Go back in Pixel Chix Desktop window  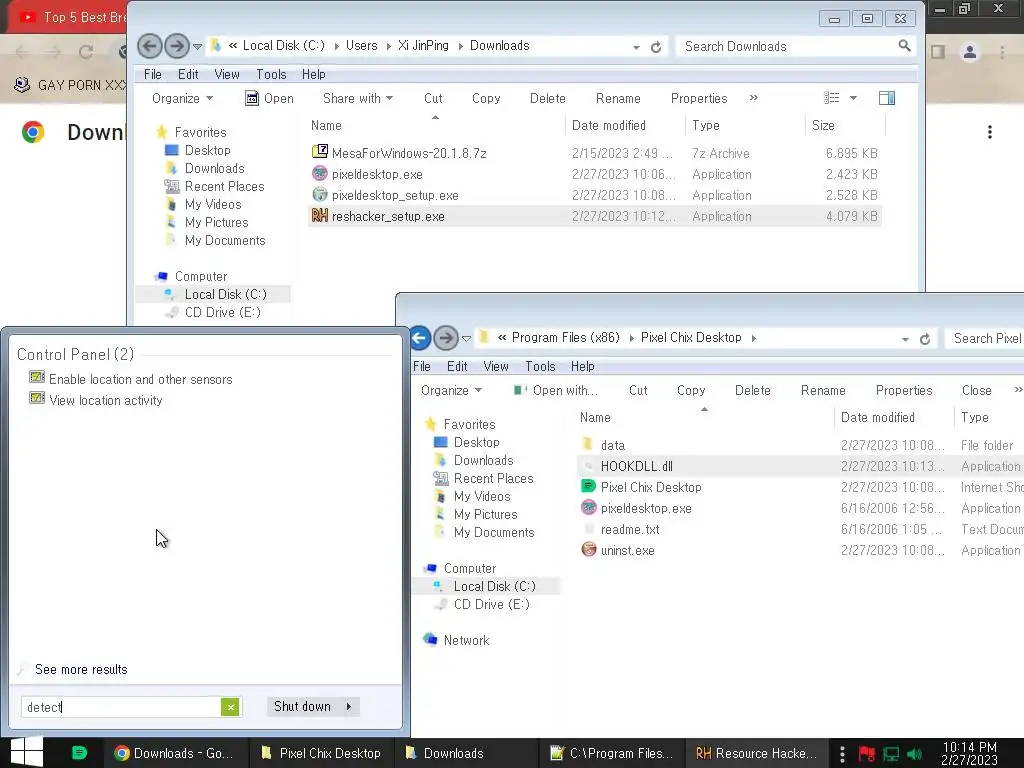click(x=420, y=338)
